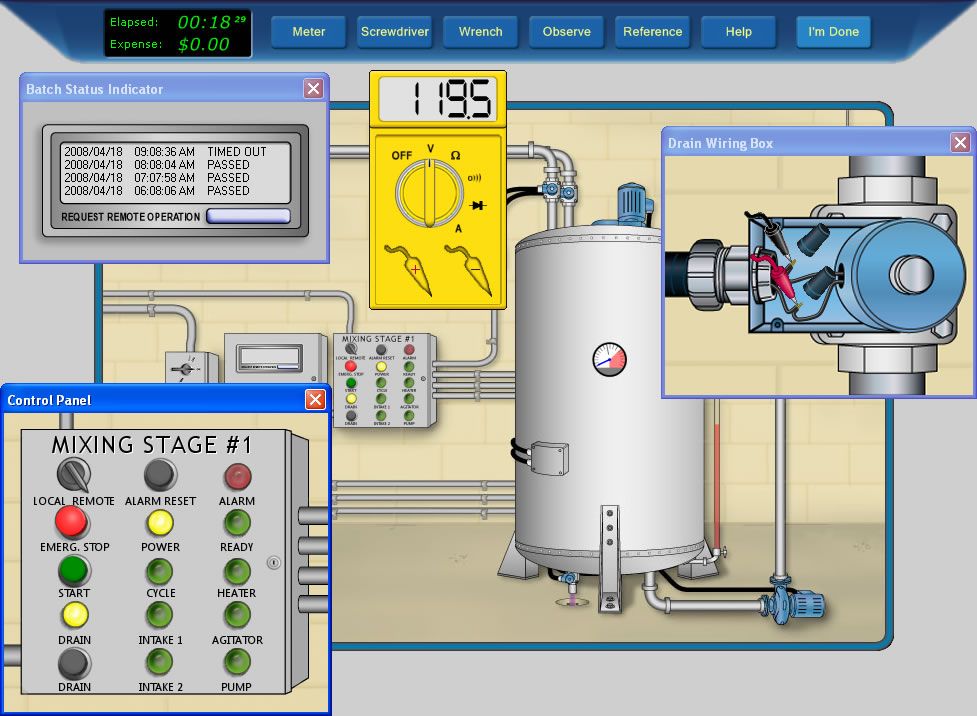The width and height of the screenshot is (977, 716).
Task: Toggle the LOCAL/REMOTE selector switch
Action: click(x=73, y=474)
